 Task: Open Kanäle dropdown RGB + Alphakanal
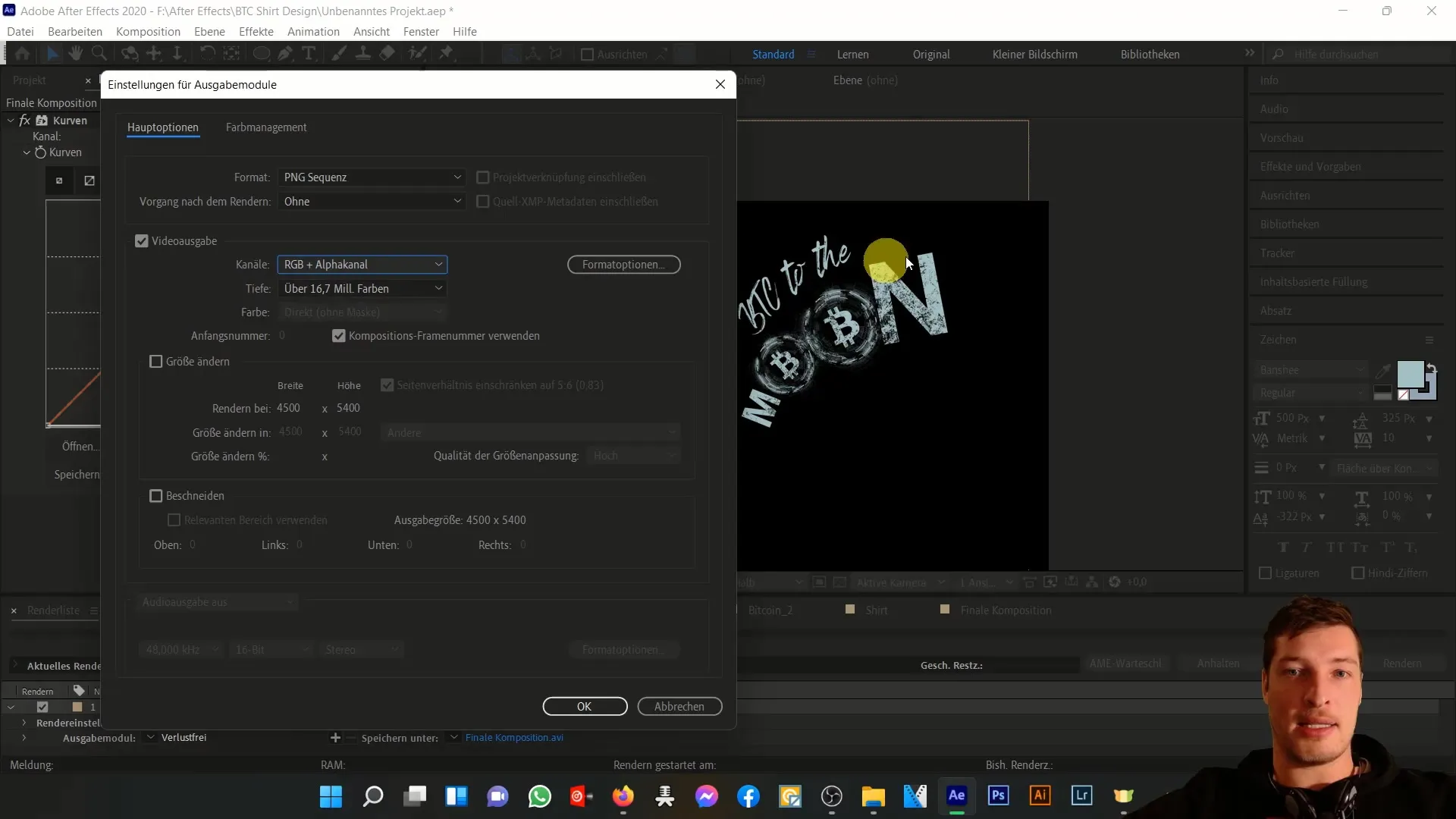[361, 264]
